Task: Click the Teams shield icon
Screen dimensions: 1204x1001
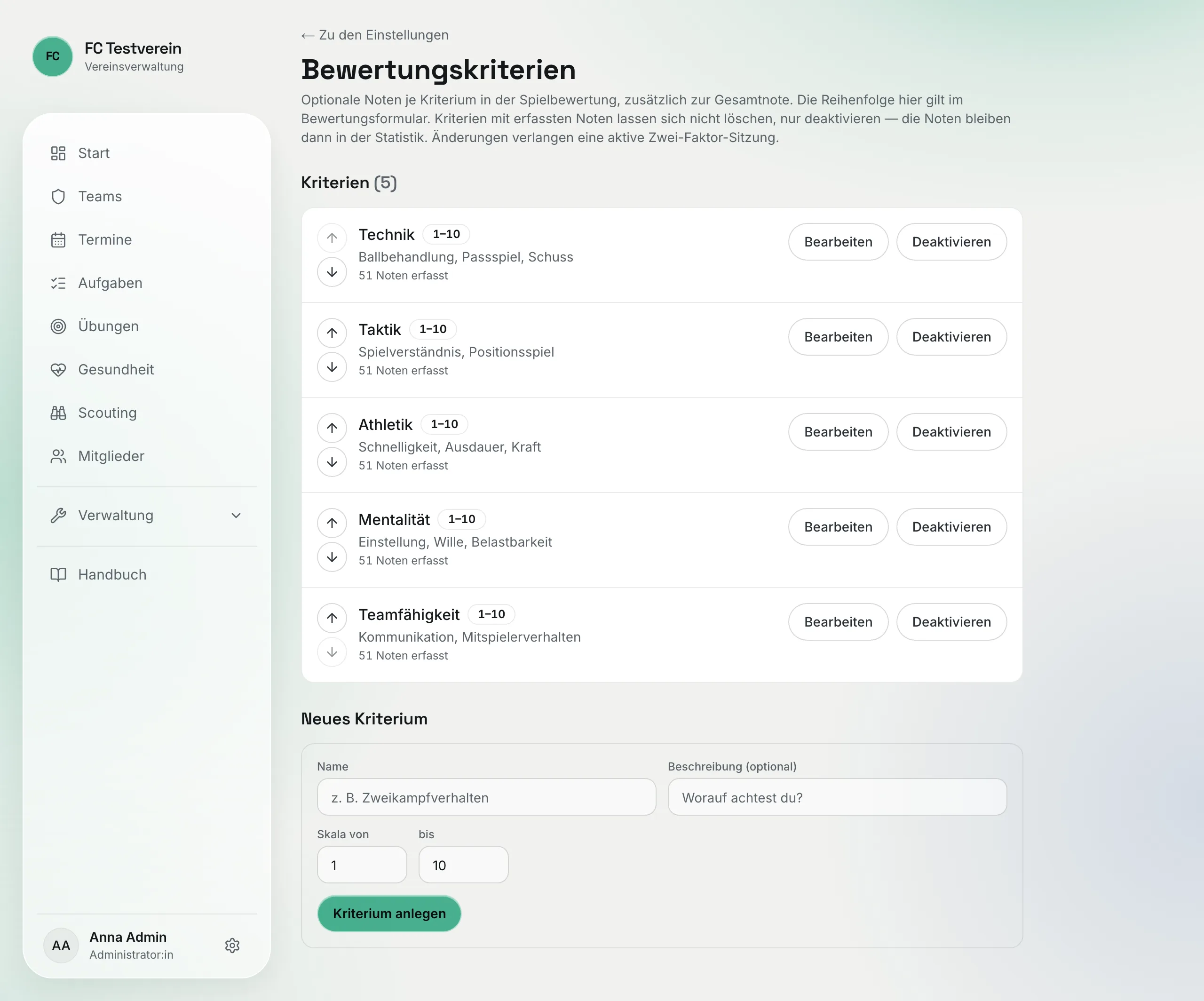Action: (58, 197)
